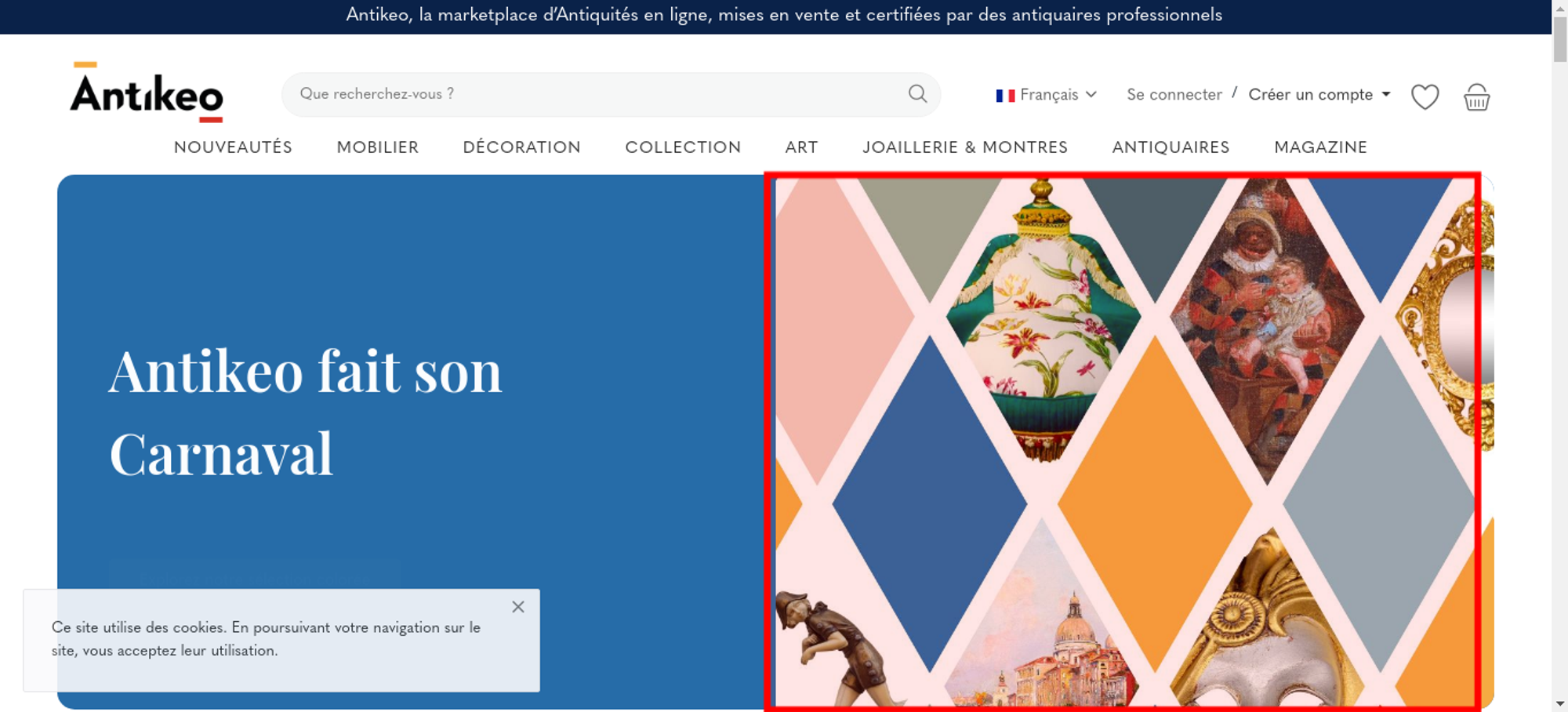The image size is (1568, 712).
Task: Click the French flag icon
Action: pos(1005,95)
